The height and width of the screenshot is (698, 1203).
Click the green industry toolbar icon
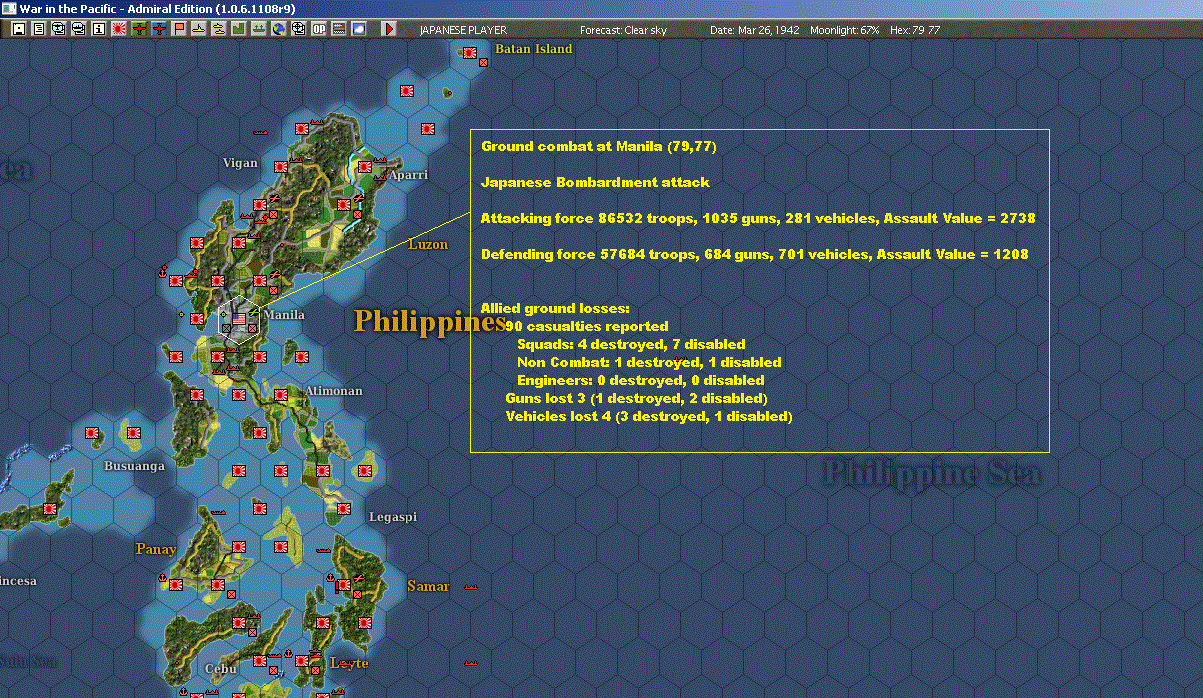[238, 29]
